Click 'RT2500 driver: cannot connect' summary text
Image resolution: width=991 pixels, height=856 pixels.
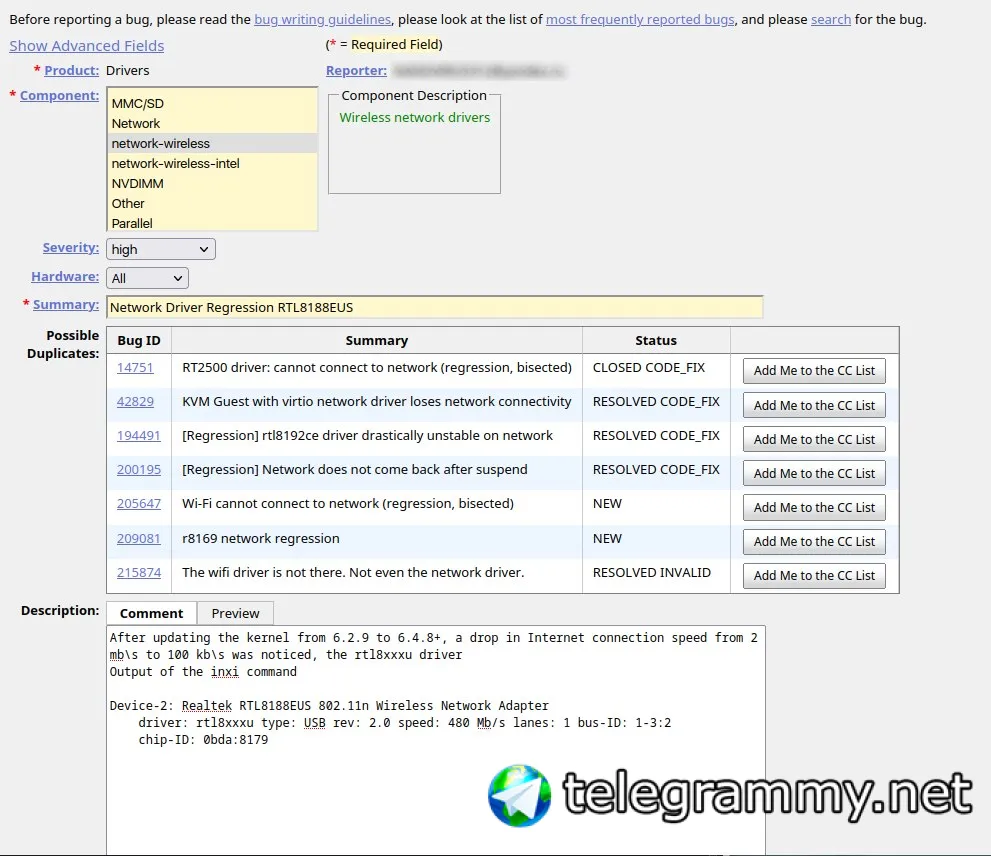click(377, 368)
